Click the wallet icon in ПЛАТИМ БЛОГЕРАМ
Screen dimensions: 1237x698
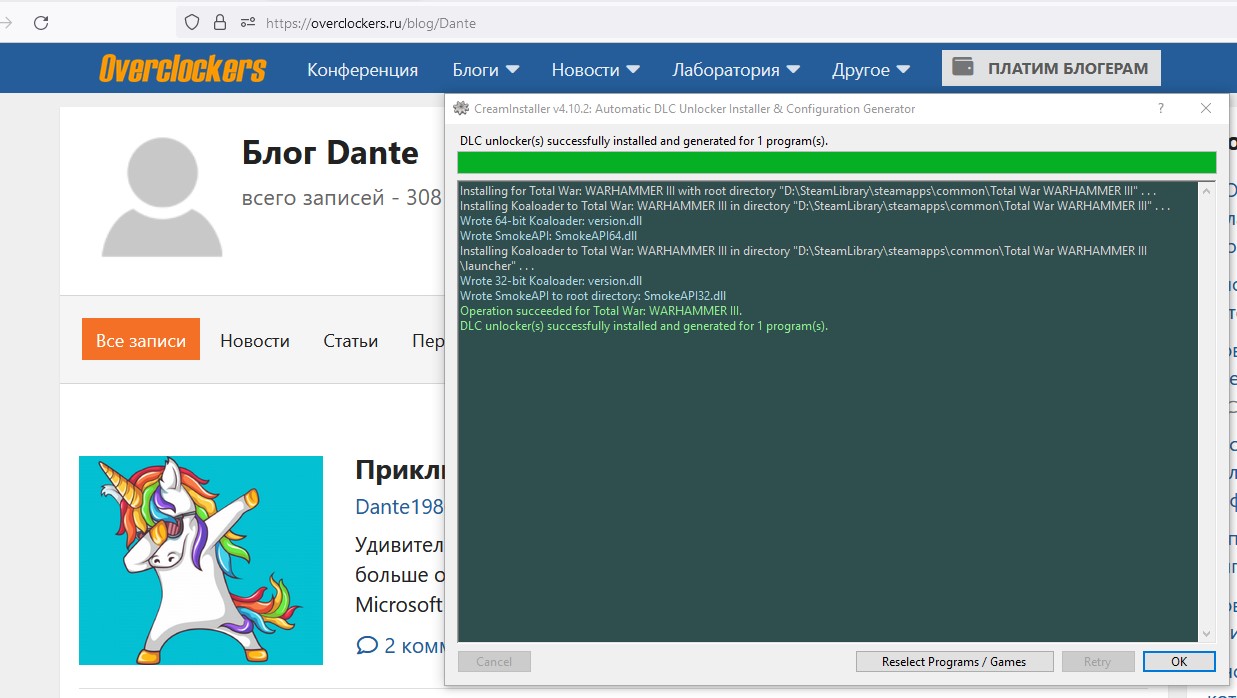[963, 68]
